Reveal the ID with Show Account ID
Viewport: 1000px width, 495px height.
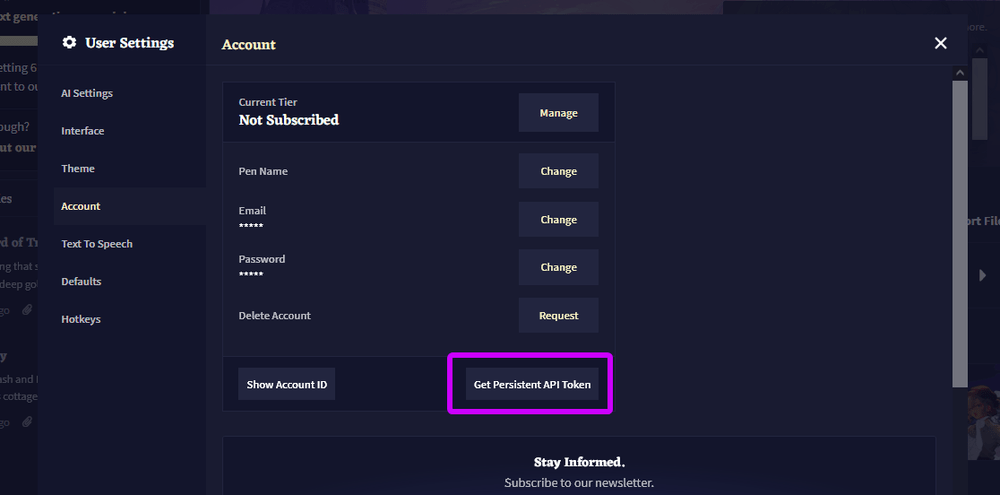point(286,384)
